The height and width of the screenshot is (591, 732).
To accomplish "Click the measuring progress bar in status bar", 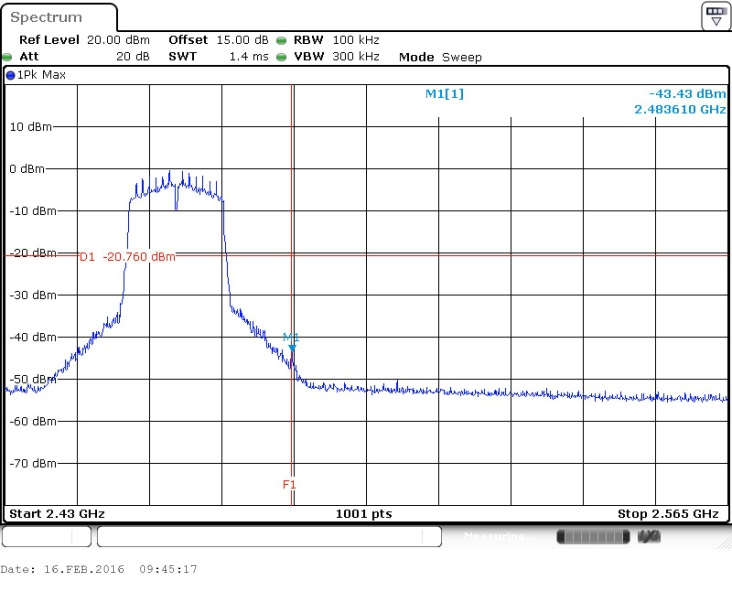I will click(593, 537).
